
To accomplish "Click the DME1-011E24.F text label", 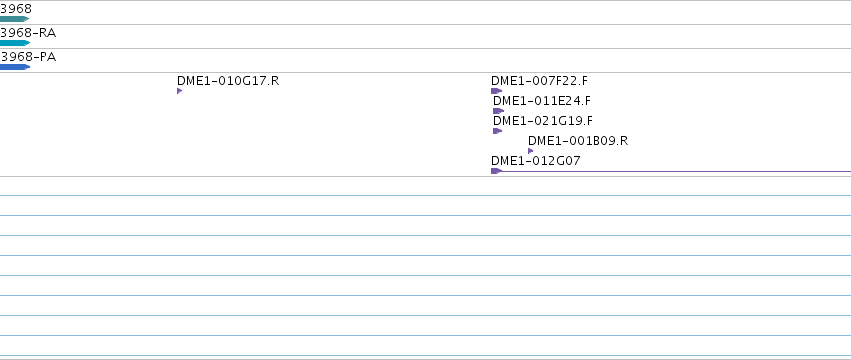I will 542,101.
